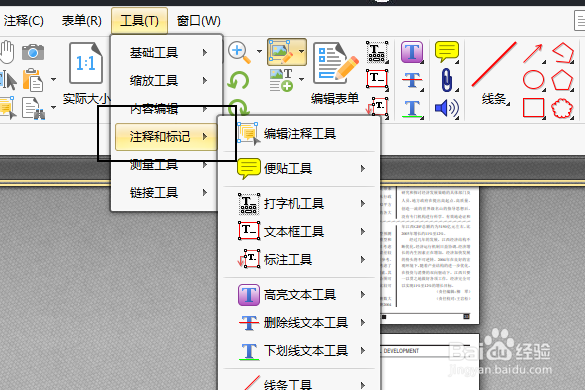Choose 高亮文本工具 from submenu
The image size is (585, 390).
click(299, 295)
